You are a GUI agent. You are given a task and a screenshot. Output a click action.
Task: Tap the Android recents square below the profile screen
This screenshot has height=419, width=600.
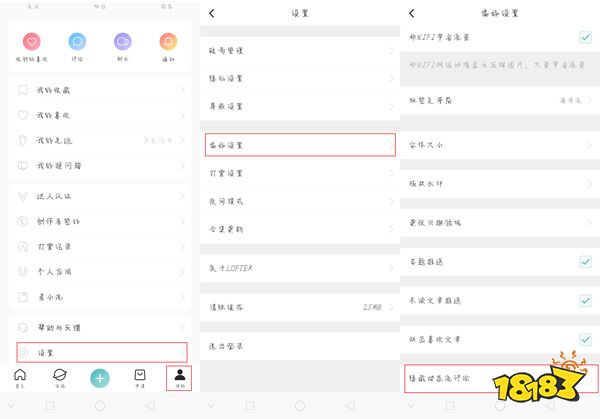pos(50,405)
